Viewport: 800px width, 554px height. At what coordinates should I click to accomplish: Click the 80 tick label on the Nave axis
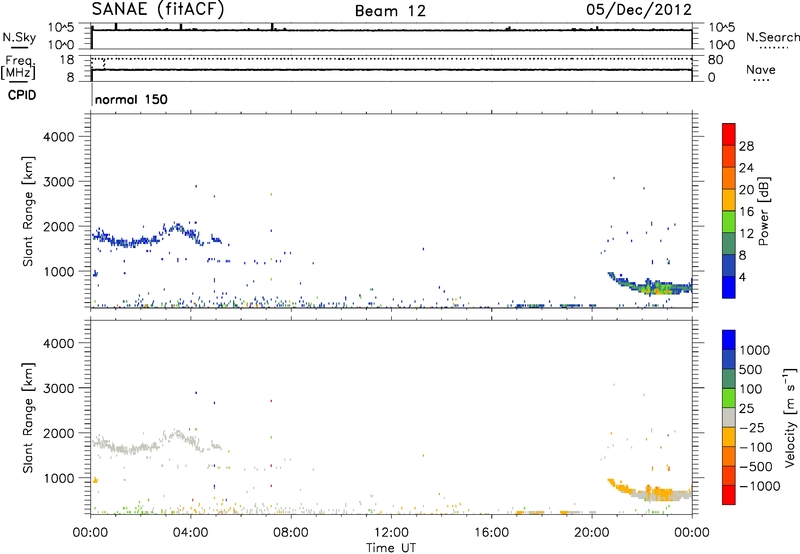pyautogui.click(x=715, y=60)
